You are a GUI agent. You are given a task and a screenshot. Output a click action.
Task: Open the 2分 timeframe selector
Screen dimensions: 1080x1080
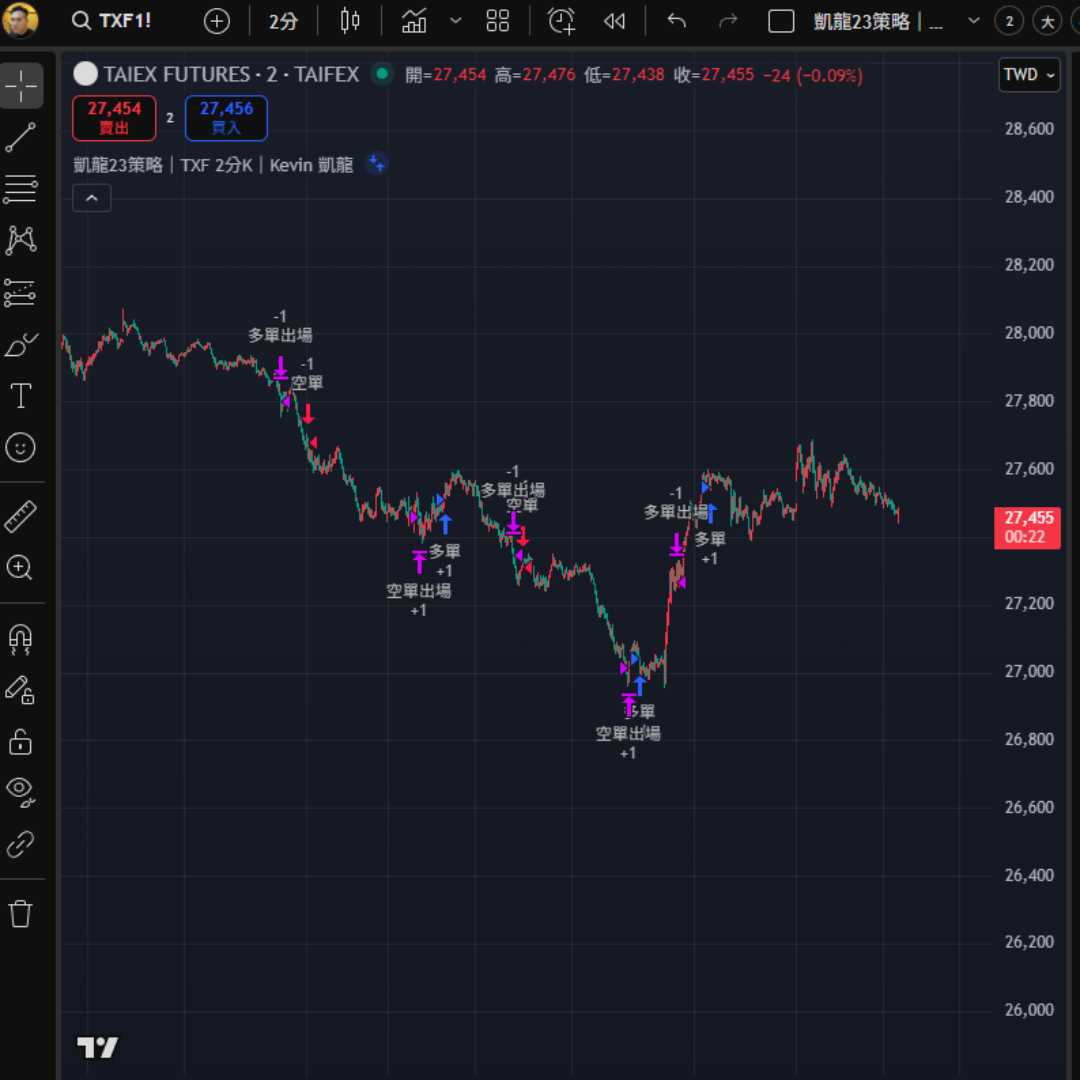coord(283,21)
